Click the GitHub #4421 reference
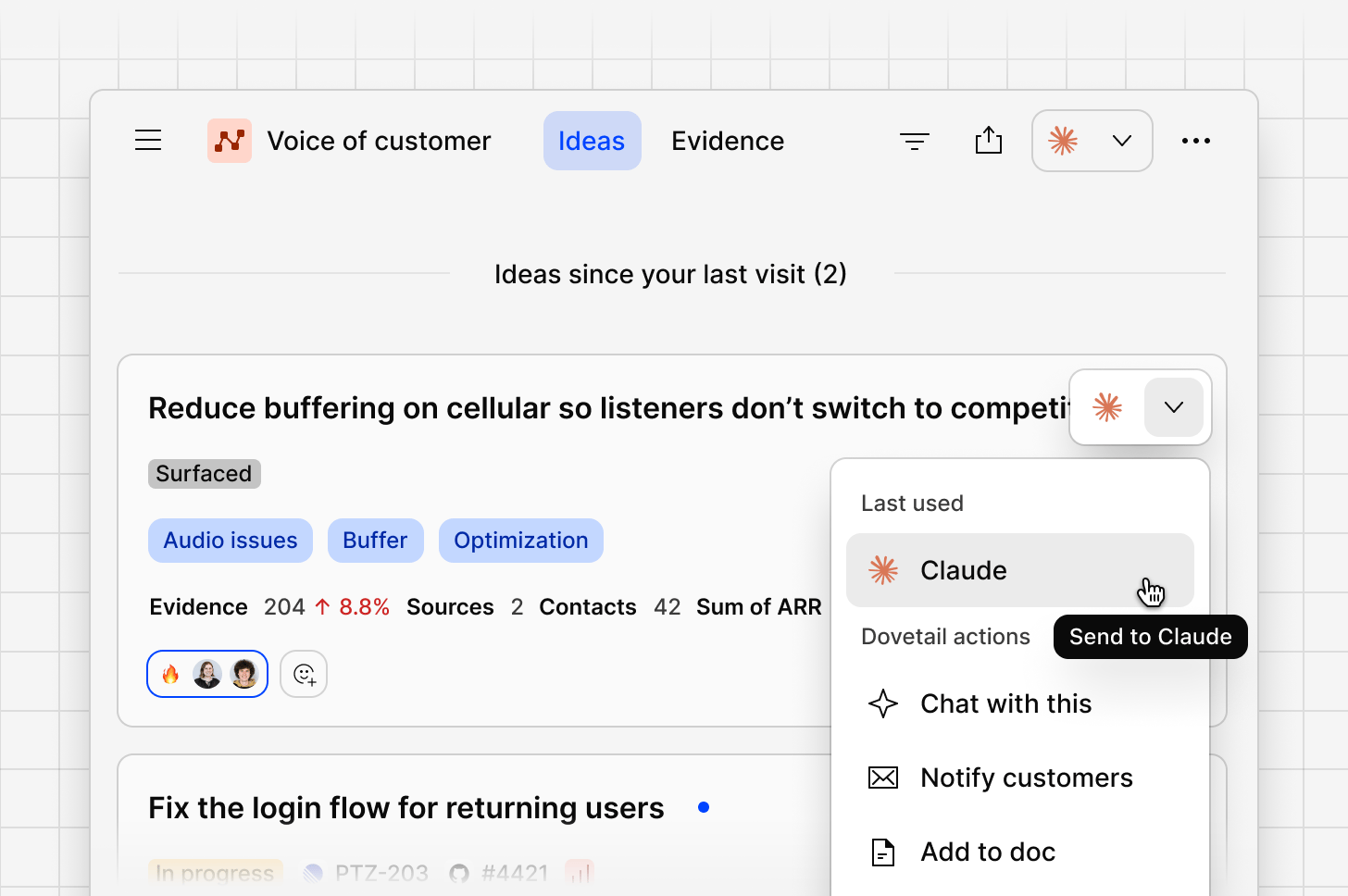The width and height of the screenshot is (1348, 896). [499, 873]
